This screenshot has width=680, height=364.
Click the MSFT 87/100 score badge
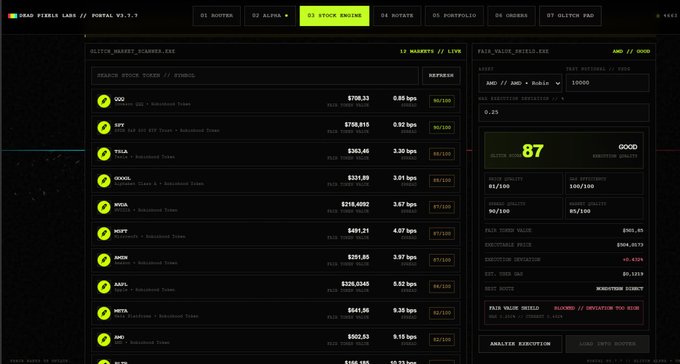(x=442, y=234)
